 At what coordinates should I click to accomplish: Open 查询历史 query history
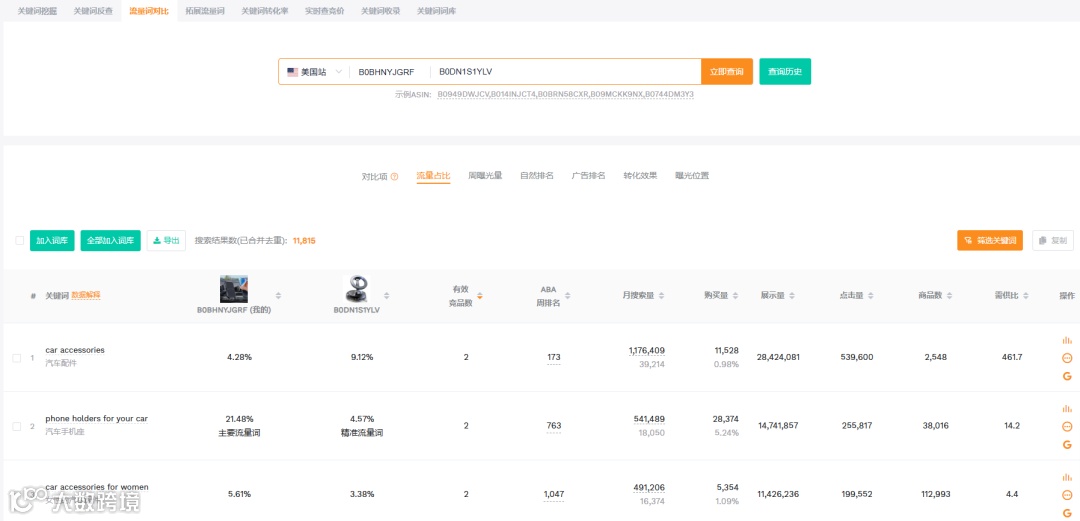[785, 72]
